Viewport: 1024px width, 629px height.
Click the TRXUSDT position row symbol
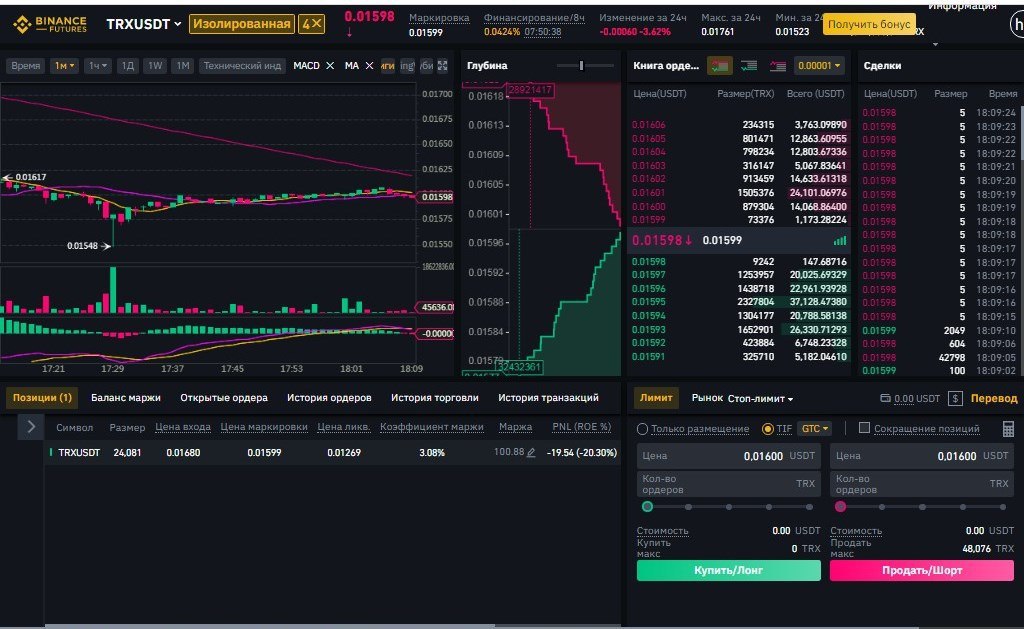(x=79, y=452)
